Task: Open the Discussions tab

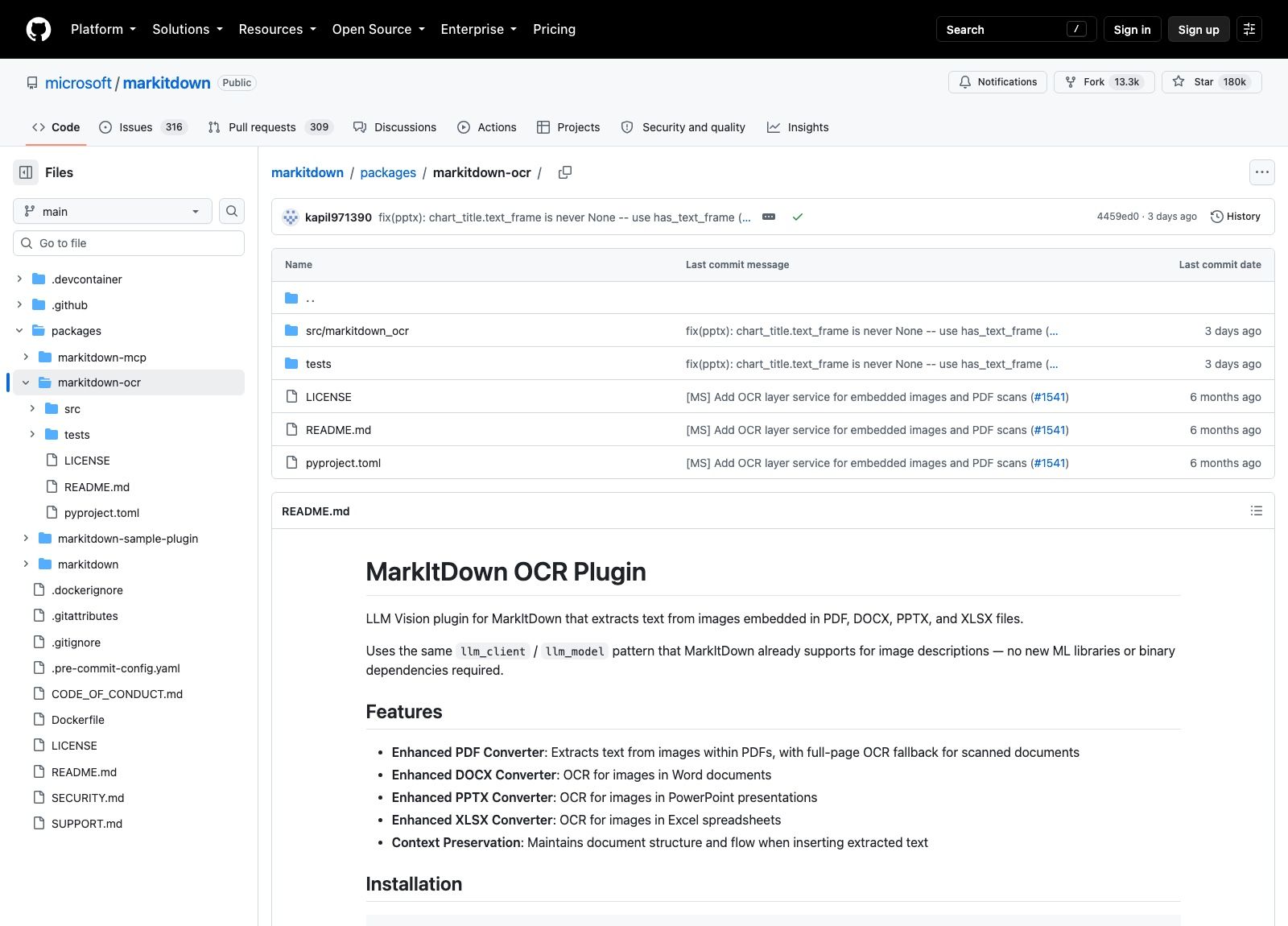Action: click(x=394, y=127)
